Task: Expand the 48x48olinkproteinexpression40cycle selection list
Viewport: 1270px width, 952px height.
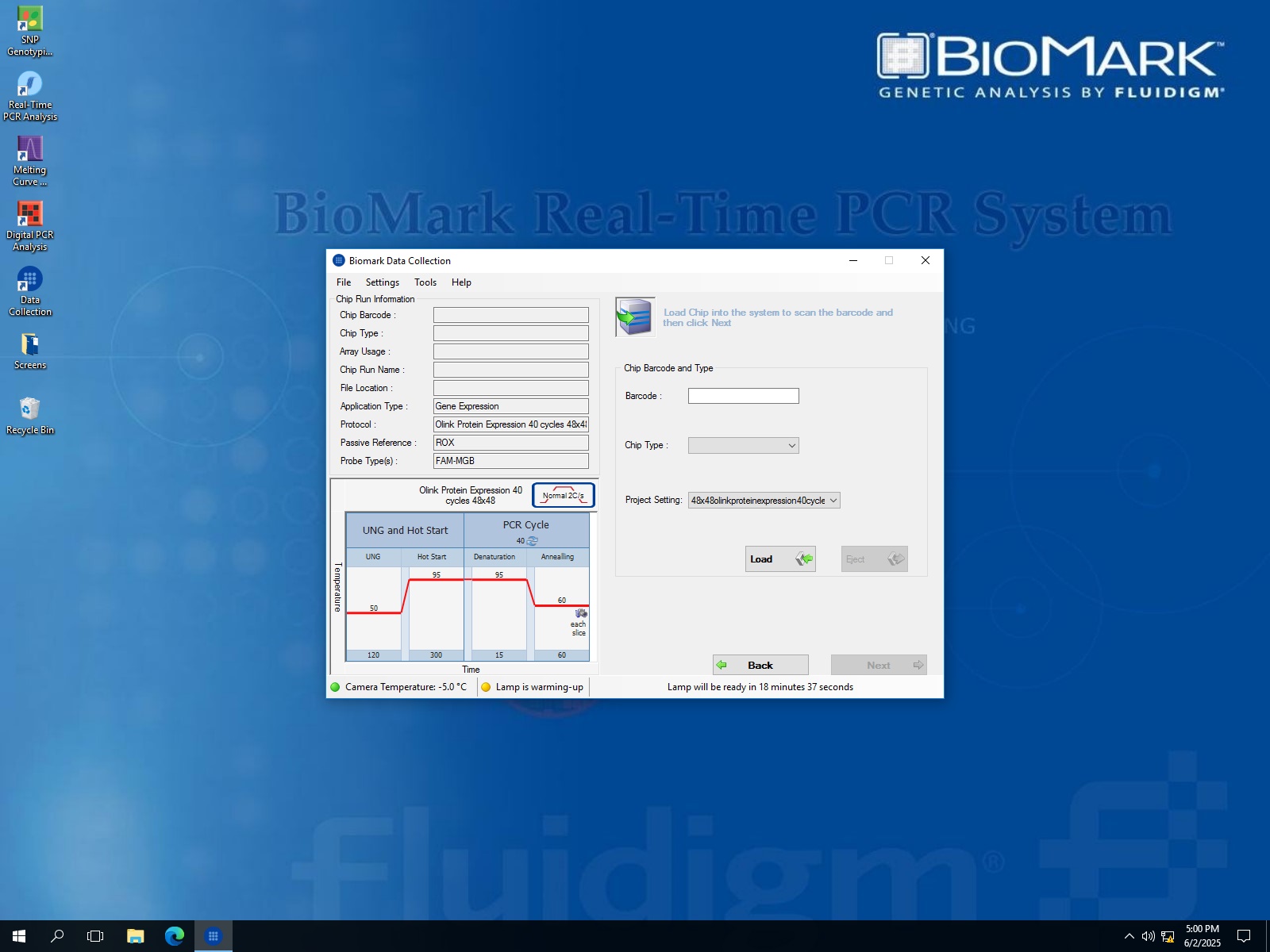Action: coord(832,500)
